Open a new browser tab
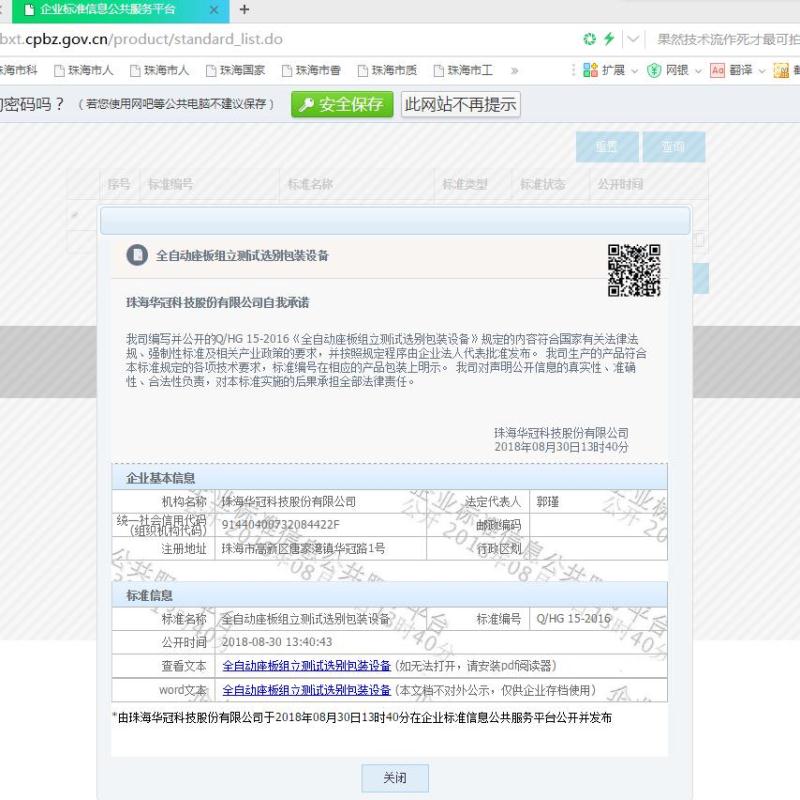Image resolution: width=800 pixels, height=800 pixels. 244,9
